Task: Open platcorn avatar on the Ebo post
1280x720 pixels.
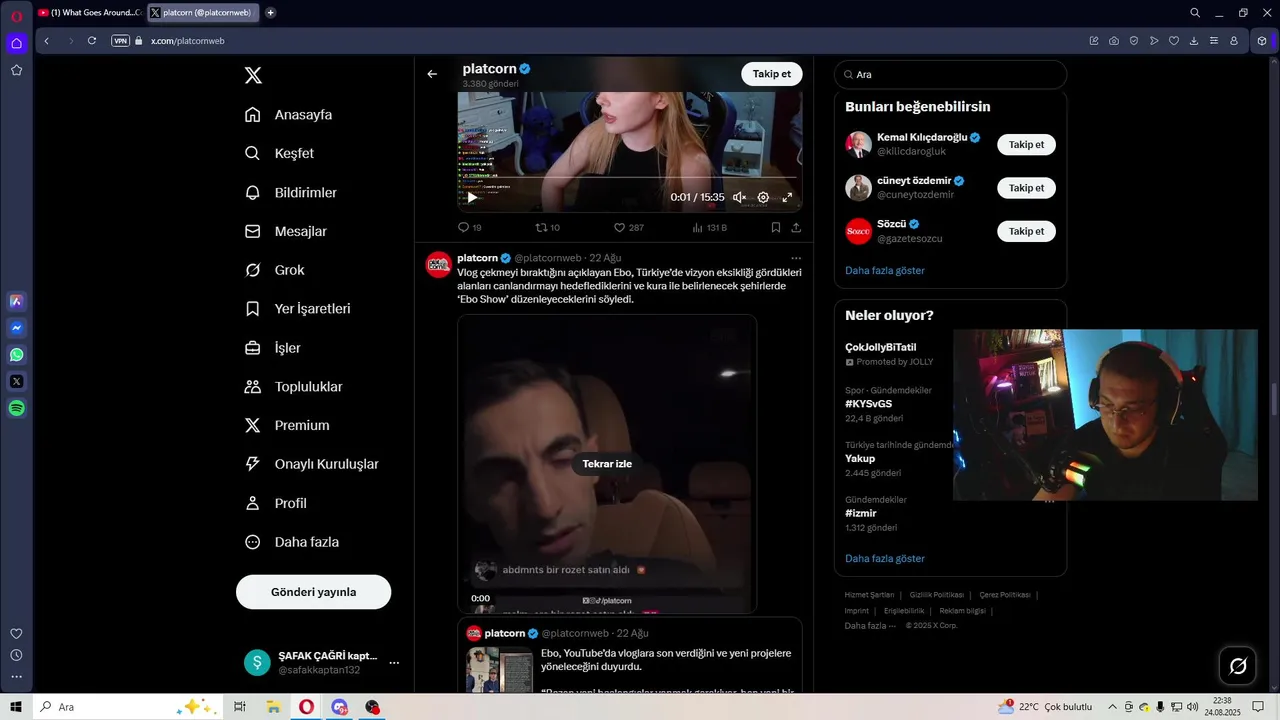Action: 438,265
